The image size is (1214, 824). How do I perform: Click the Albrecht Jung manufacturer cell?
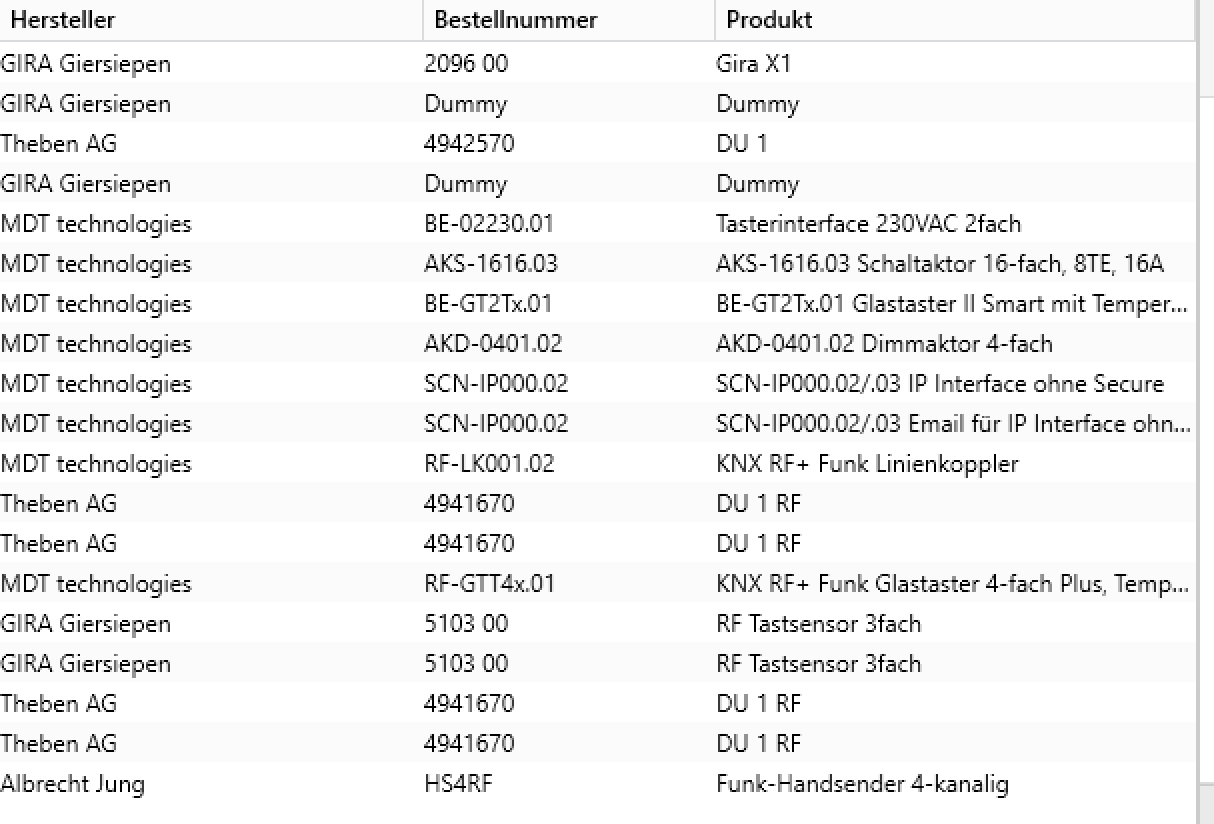72,784
